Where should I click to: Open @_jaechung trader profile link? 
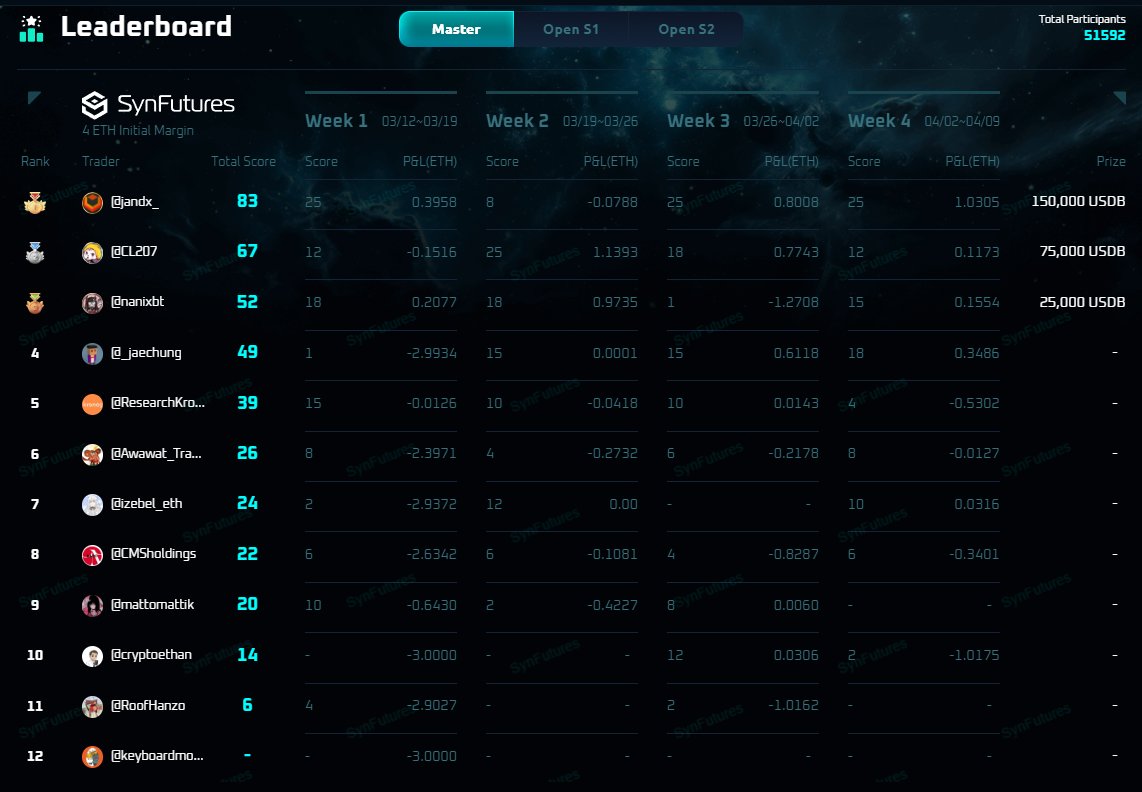pyautogui.click(x=146, y=353)
